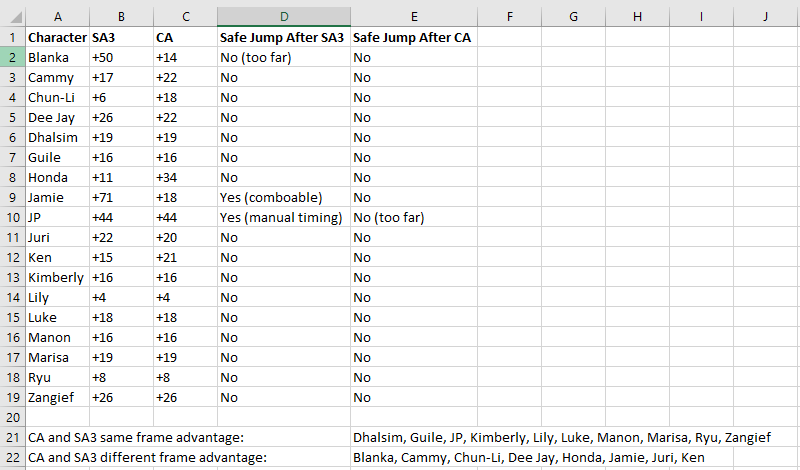Viewport: 800px width, 470px height.
Task: Click Dee Jay's +26 SA3 value
Action: 121,117
